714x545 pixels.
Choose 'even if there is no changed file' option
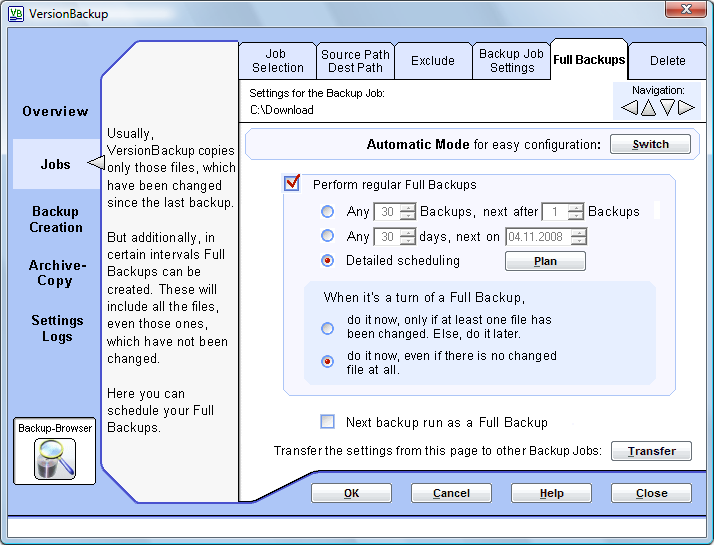327,362
